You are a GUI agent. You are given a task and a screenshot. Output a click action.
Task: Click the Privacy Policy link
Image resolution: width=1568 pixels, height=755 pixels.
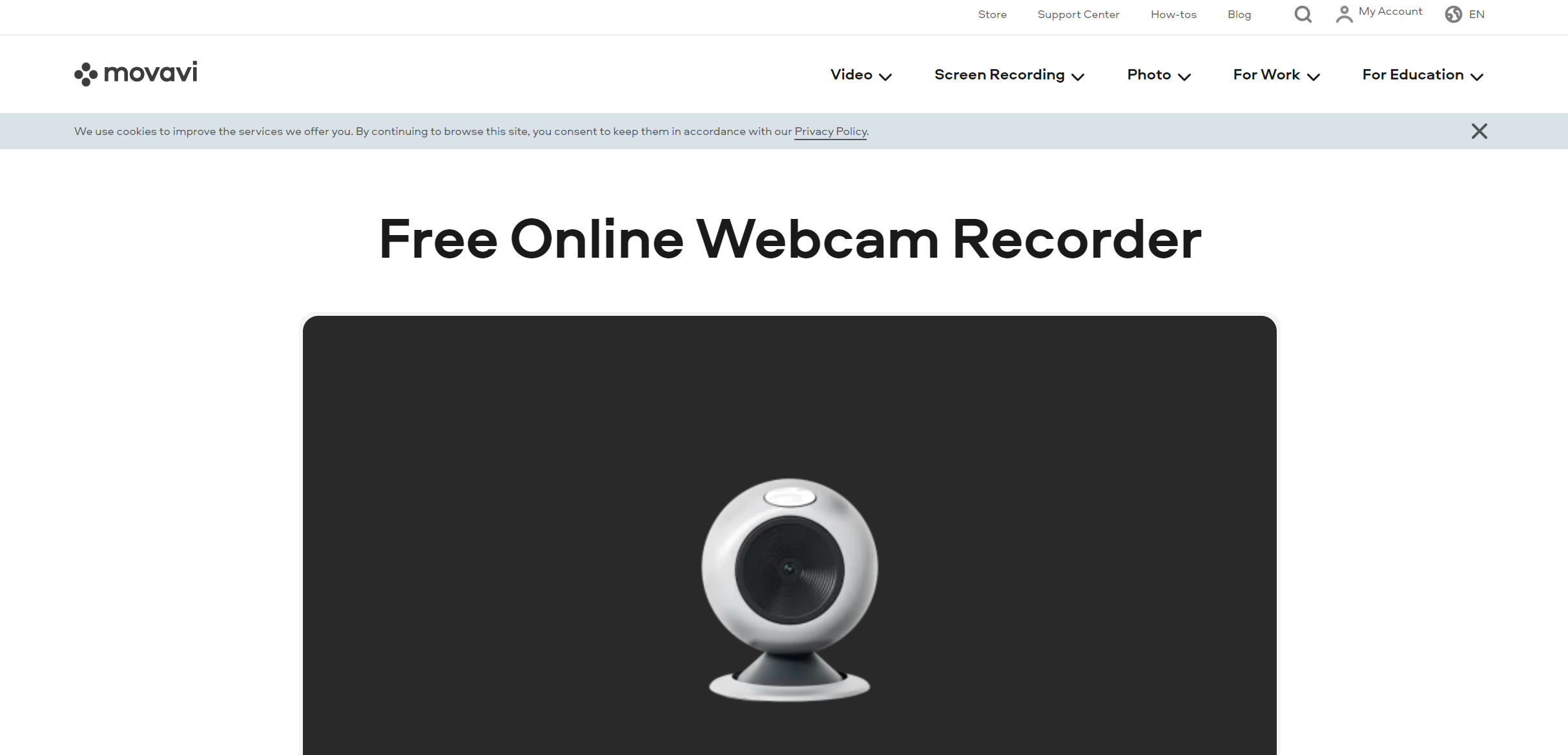click(x=830, y=131)
